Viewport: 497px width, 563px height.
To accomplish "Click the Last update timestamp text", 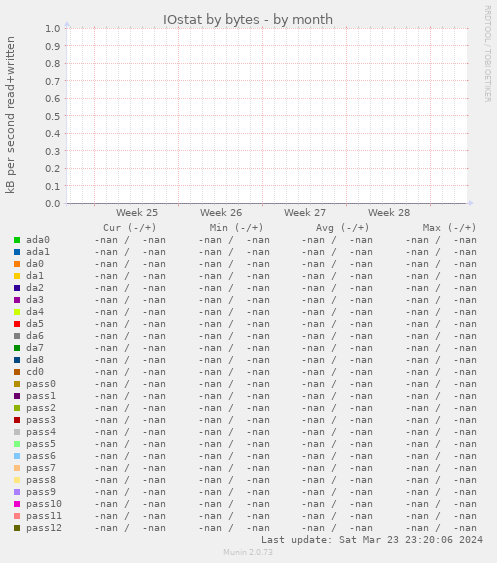I will (372, 540).
